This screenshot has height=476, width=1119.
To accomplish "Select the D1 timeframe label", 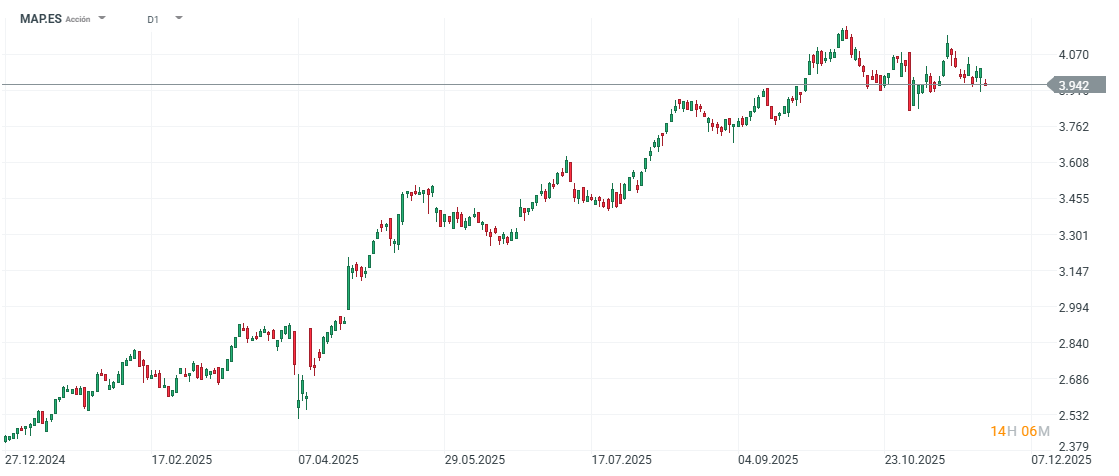I will coord(152,19).
